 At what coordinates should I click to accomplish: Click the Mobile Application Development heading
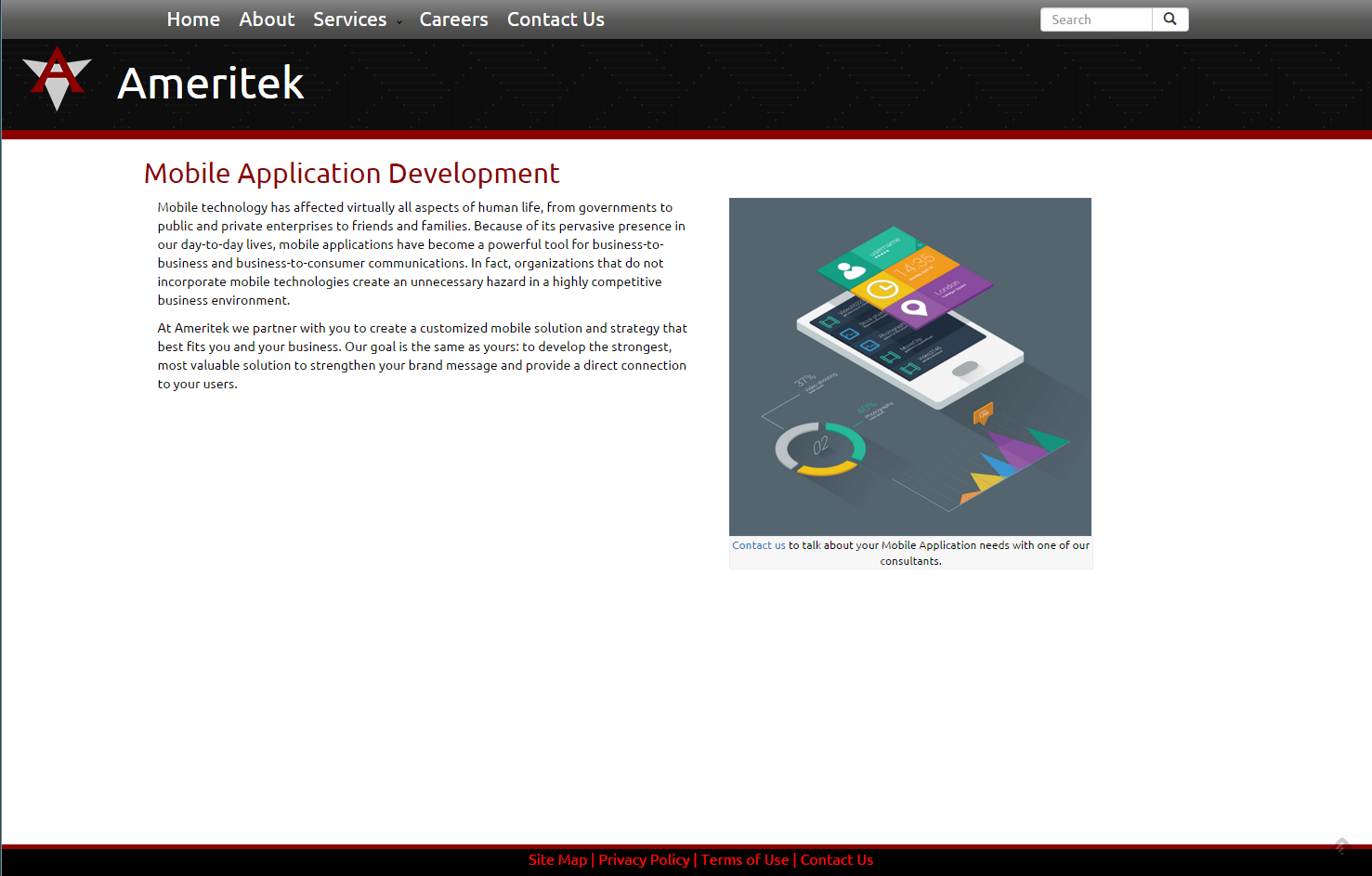pos(351,174)
